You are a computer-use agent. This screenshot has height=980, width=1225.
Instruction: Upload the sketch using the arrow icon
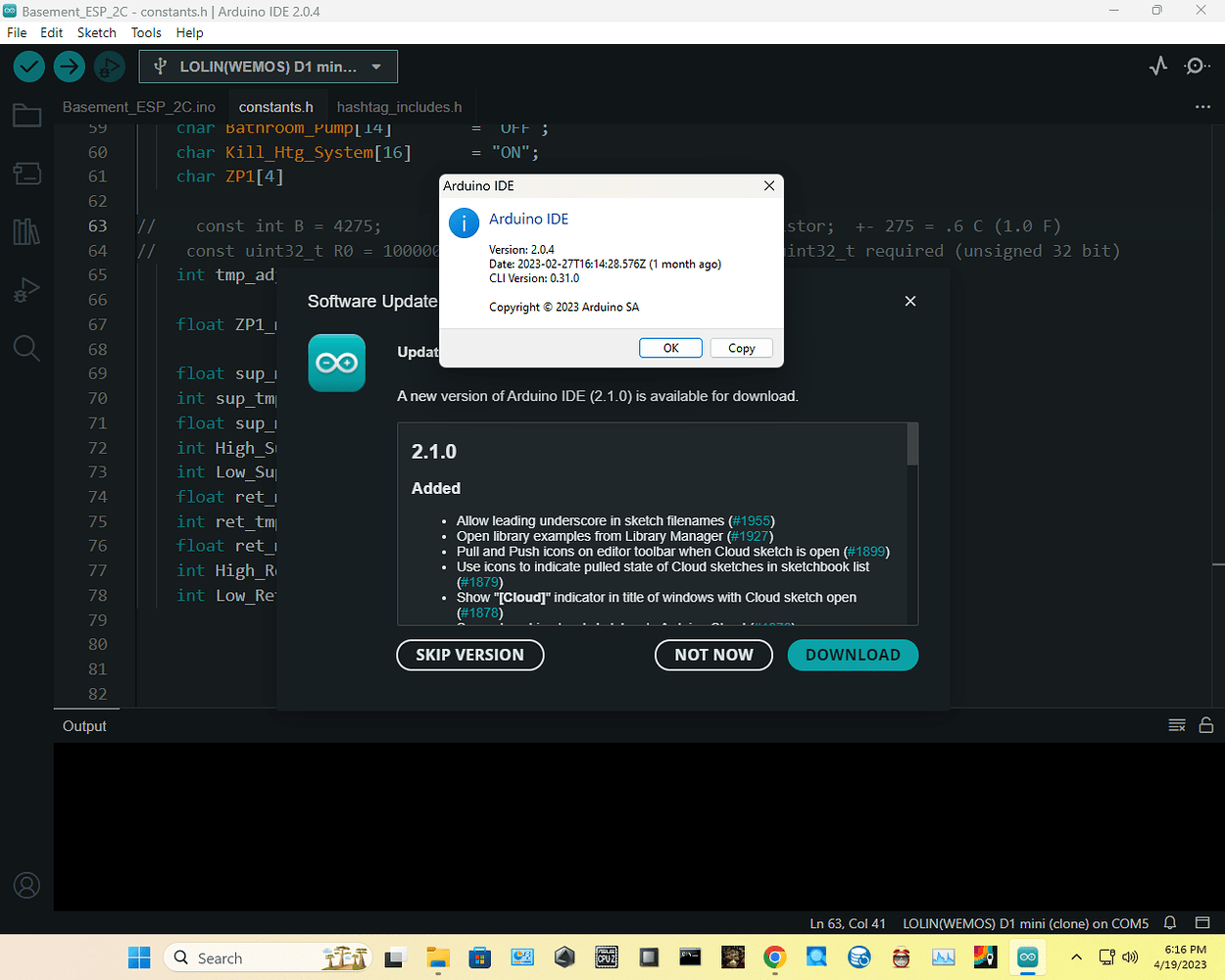pos(69,67)
